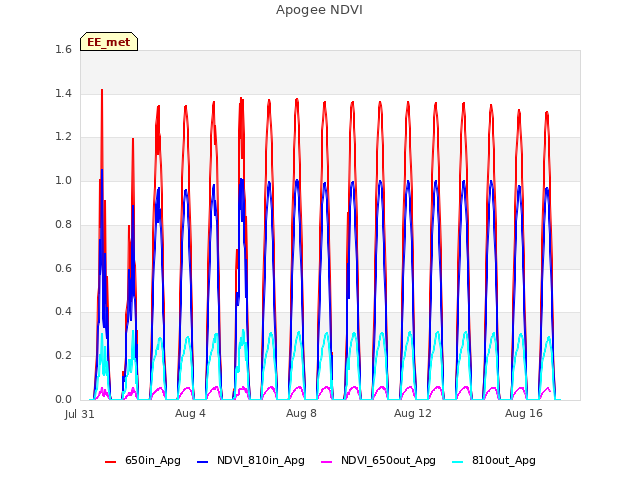Click the 1.2 y-axis tick label
The height and width of the screenshot is (480, 640).
tap(63, 137)
